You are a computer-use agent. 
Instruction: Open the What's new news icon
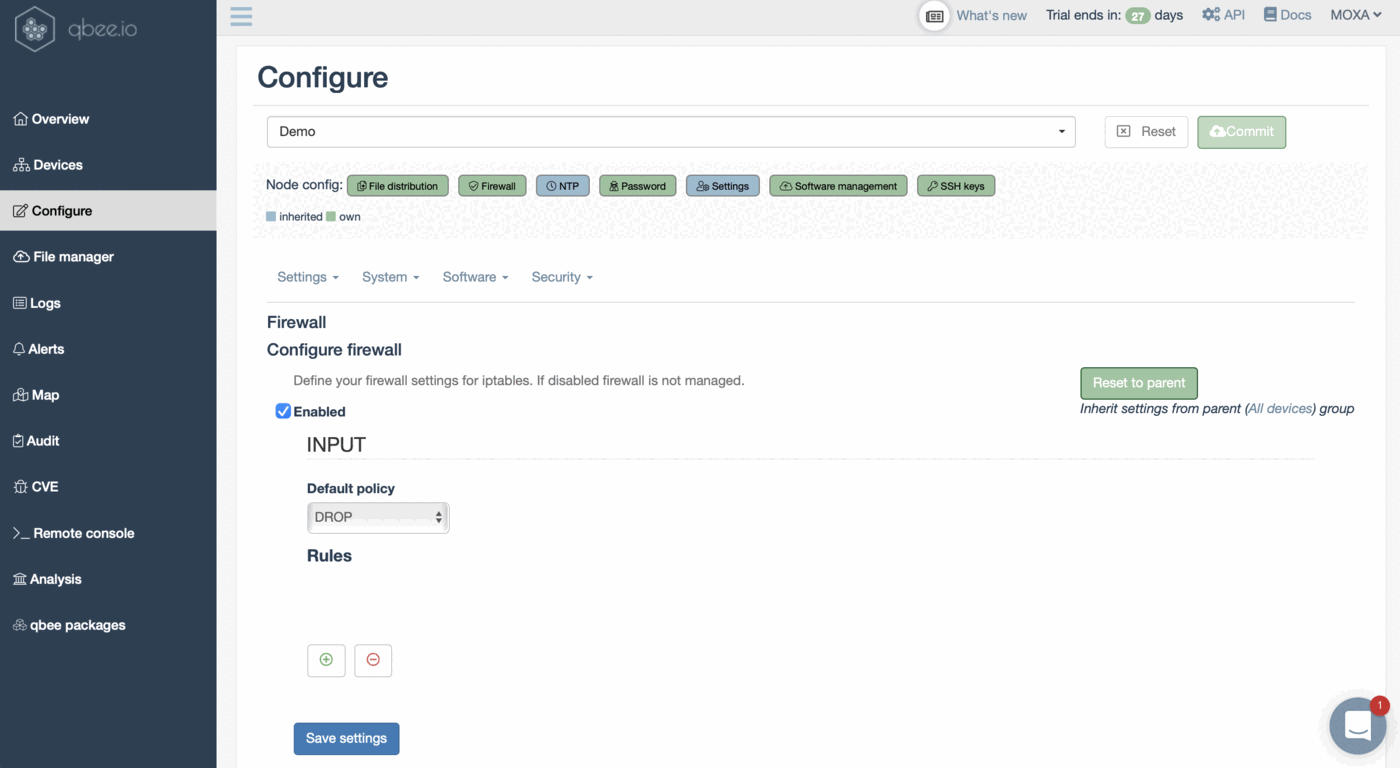tap(934, 16)
